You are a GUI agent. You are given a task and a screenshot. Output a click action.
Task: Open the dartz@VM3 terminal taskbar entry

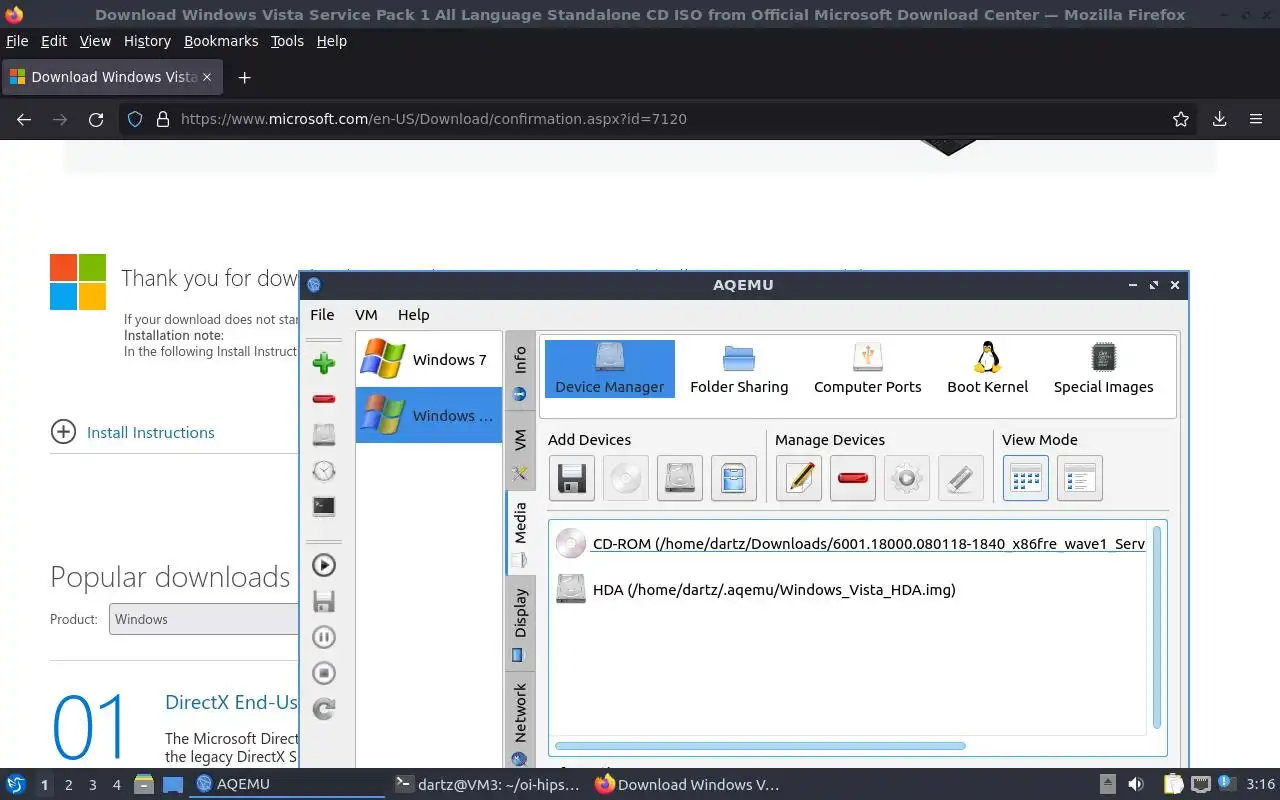coord(487,784)
